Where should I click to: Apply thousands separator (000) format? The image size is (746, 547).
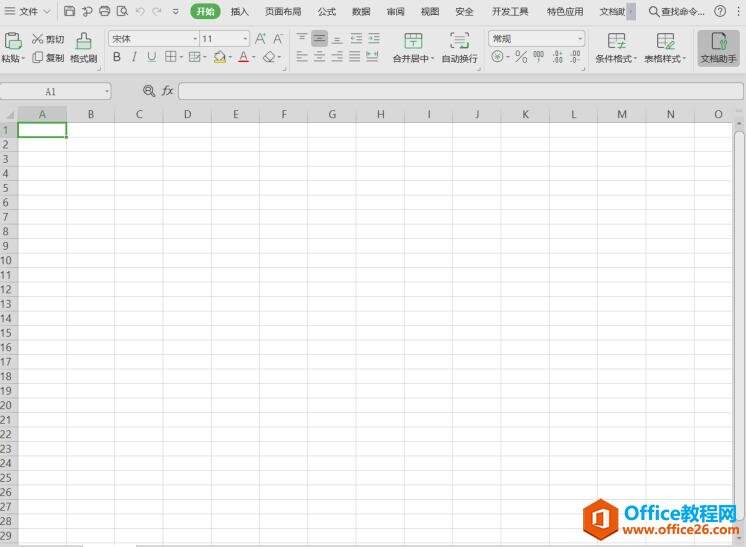pyautogui.click(x=539, y=57)
